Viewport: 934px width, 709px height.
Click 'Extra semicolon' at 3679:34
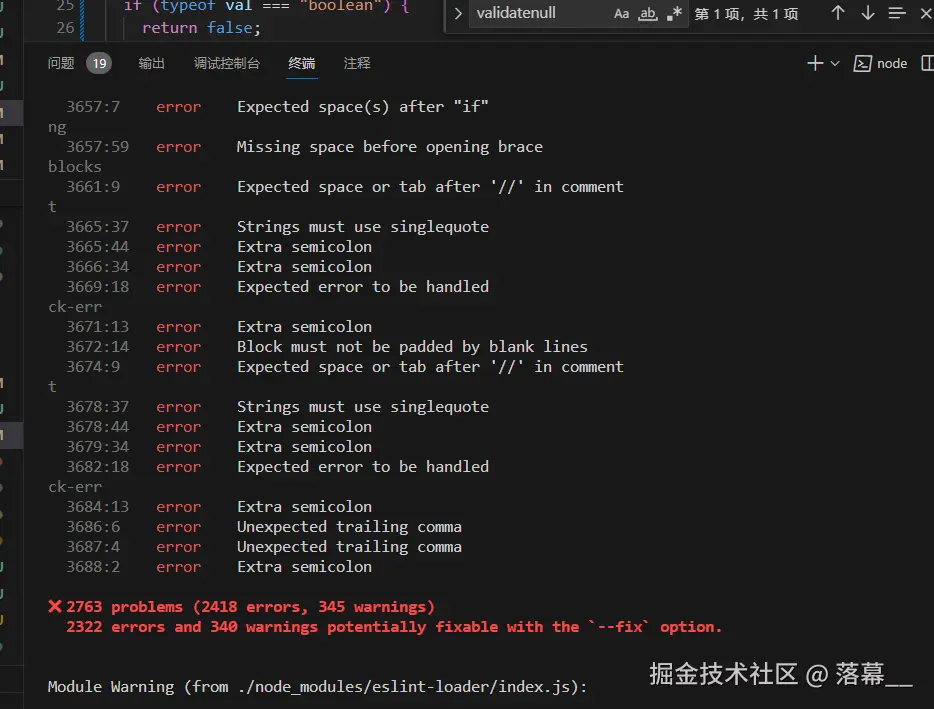coord(304,446)
